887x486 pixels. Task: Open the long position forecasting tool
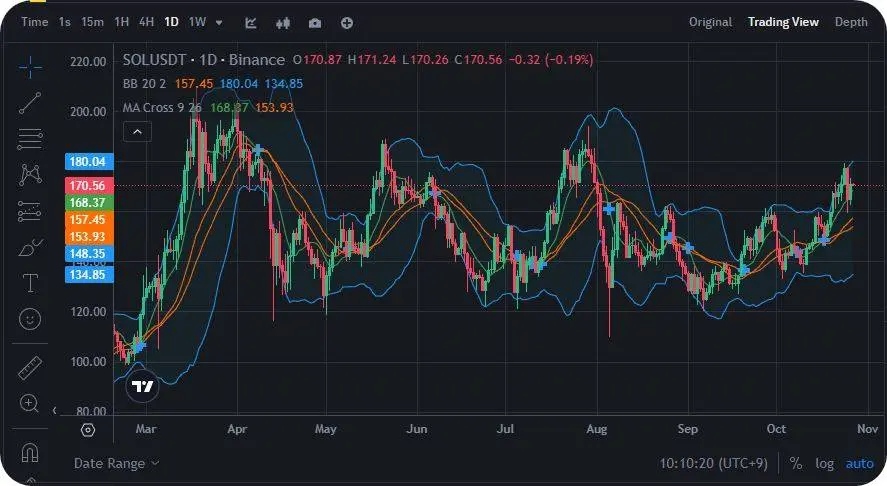[30, 210]
